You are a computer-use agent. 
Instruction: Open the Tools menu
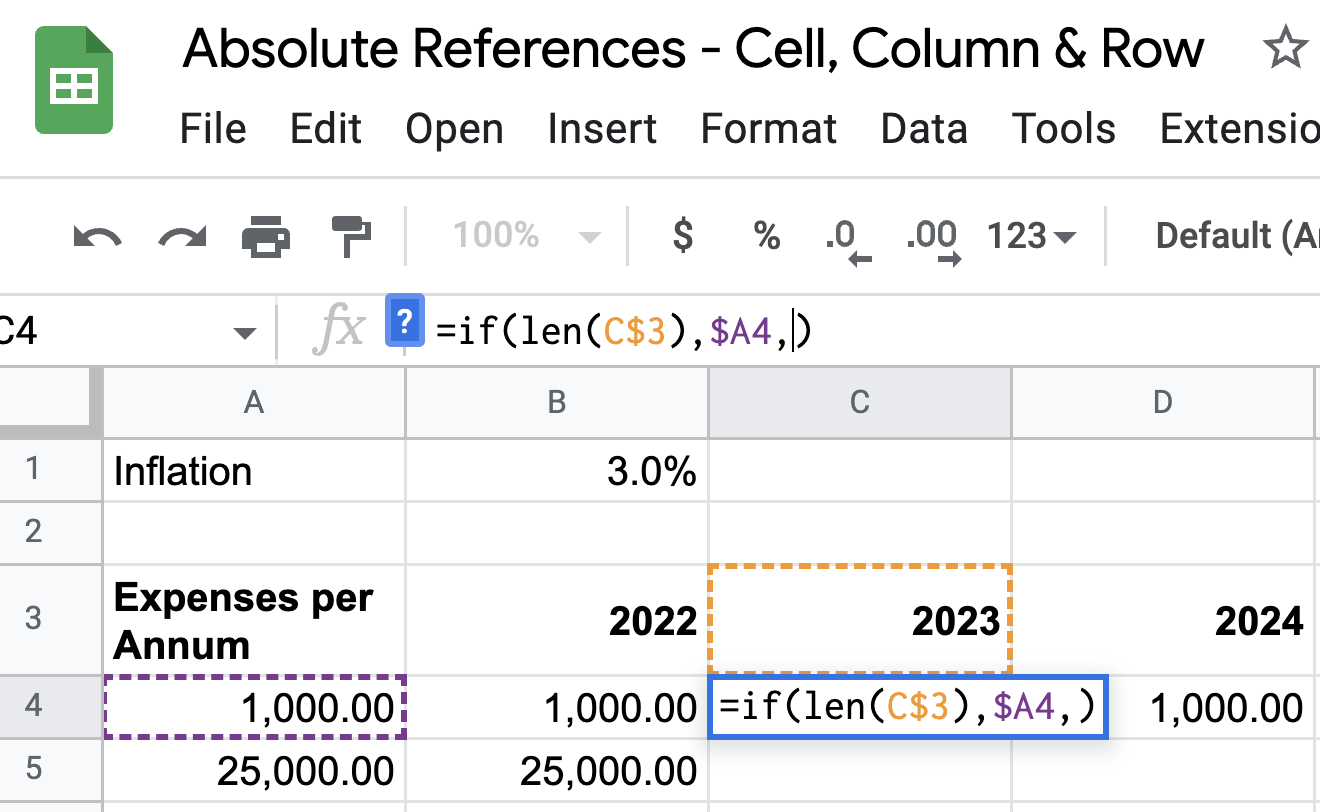click(1063, 128)
